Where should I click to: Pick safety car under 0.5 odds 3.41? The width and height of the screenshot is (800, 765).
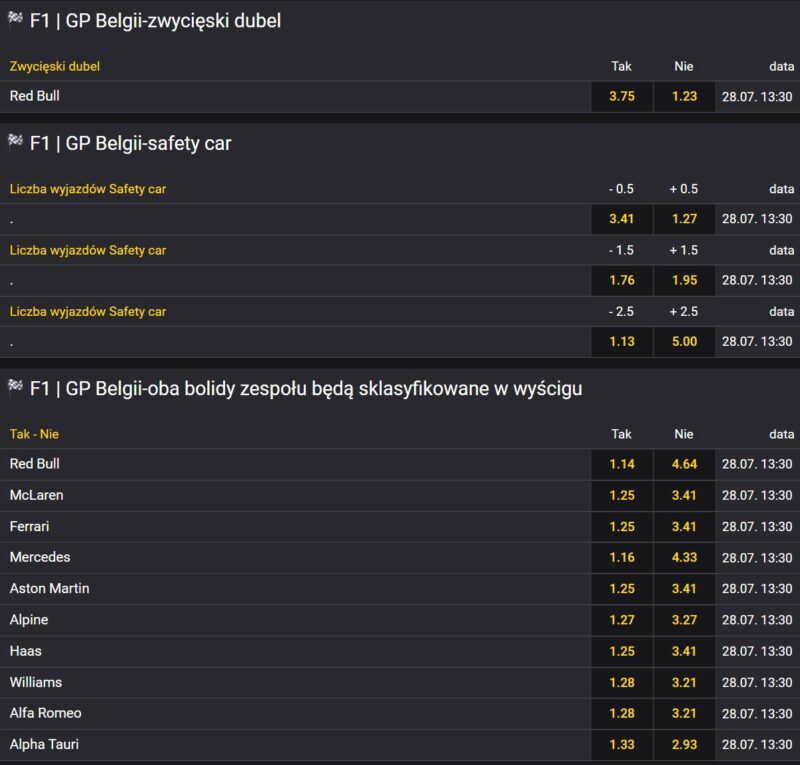coord(622,219)
